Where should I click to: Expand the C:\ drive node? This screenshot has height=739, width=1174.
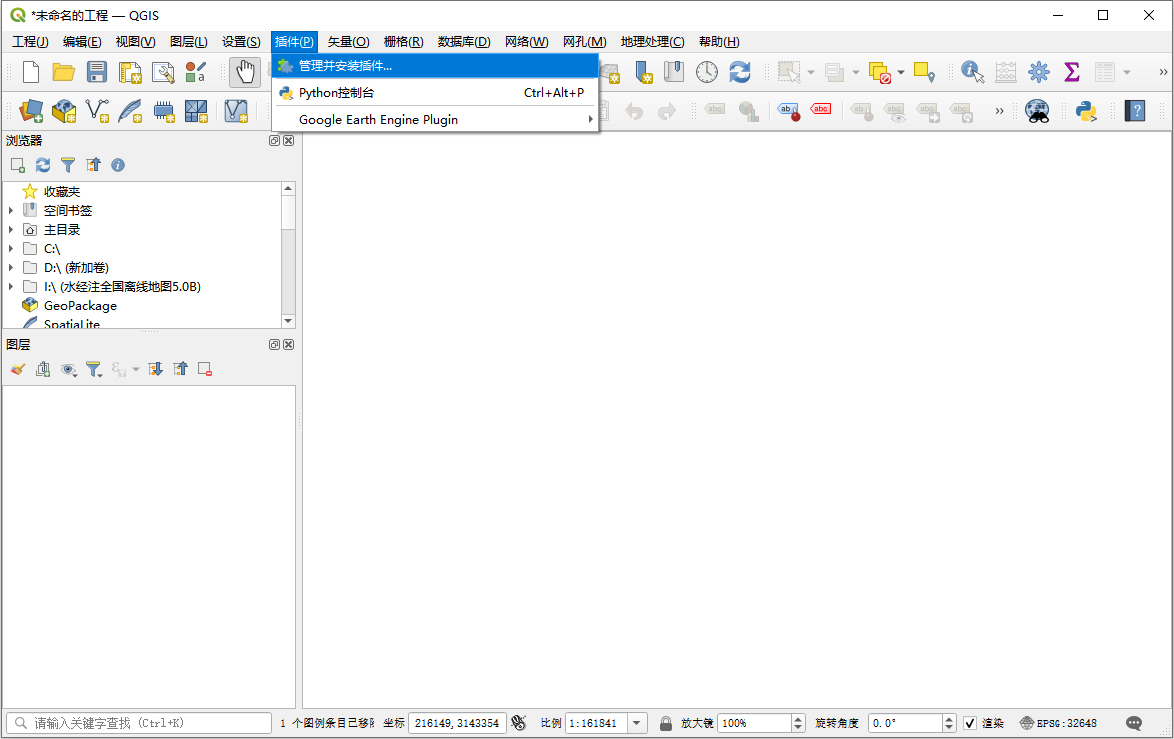[10, 249]
